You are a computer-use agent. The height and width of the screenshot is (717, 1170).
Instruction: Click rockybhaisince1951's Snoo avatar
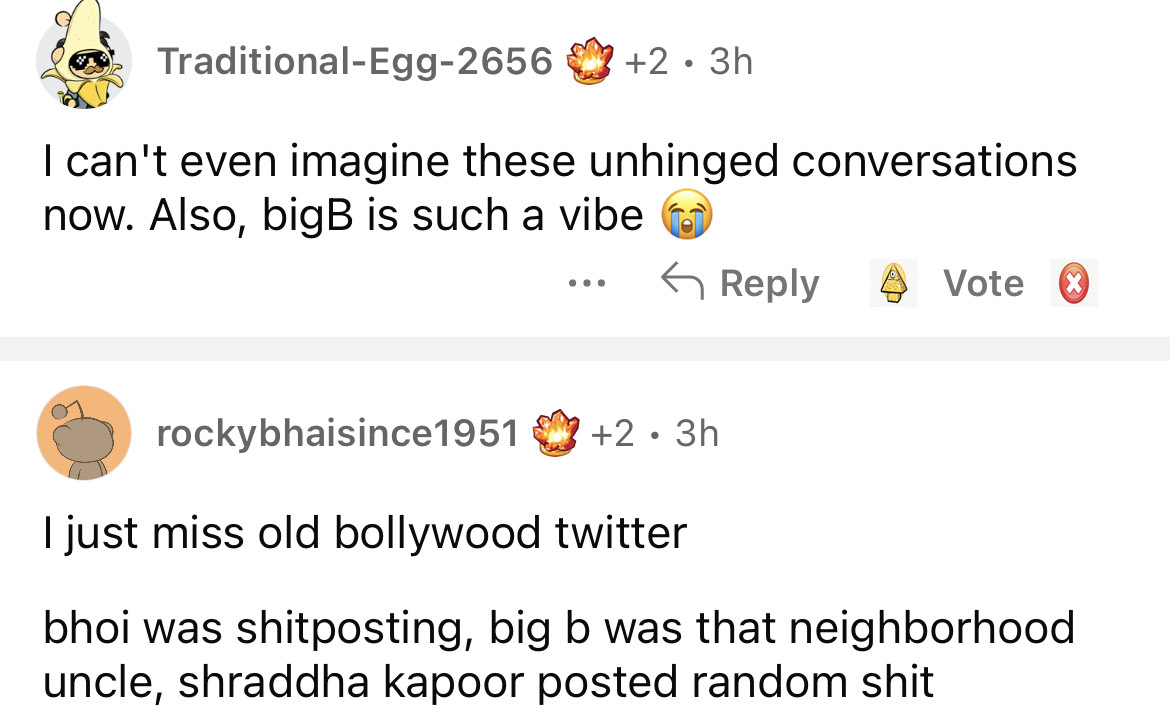pyautogui.click(x=84, y=433)
